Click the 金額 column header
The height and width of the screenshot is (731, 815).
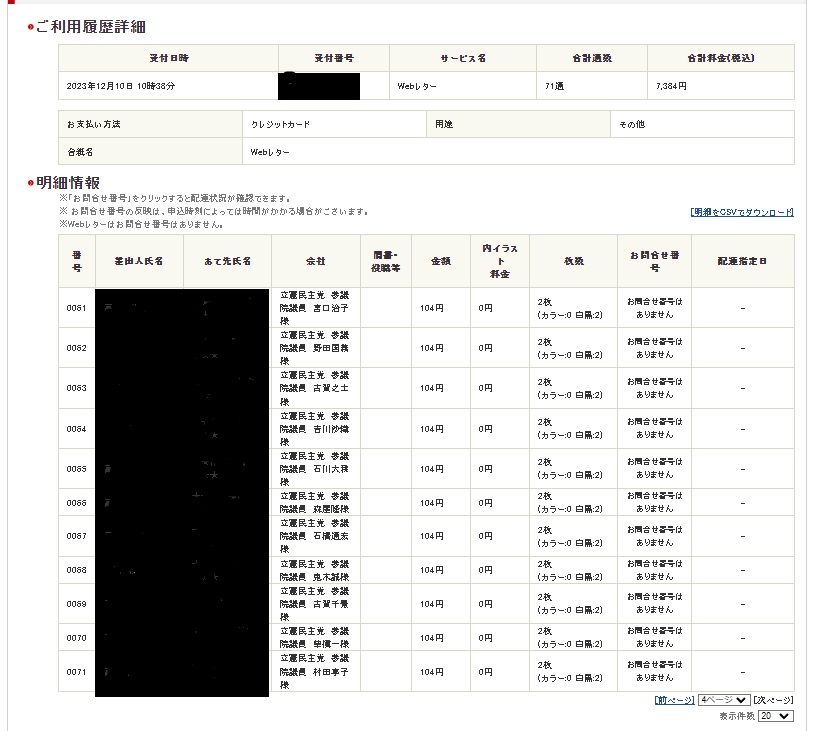[x=440, y=261]
